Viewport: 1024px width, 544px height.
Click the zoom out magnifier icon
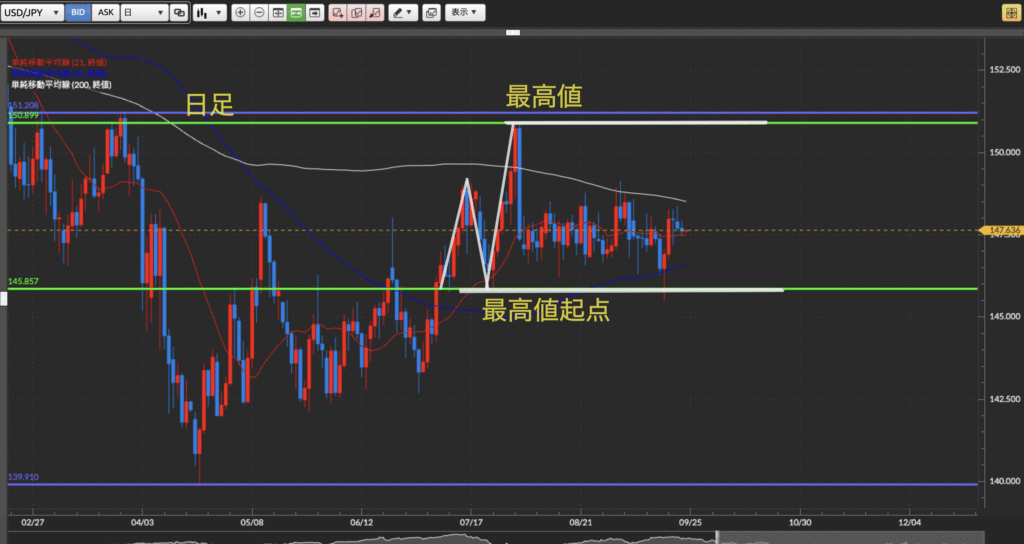tap(259, 13)
